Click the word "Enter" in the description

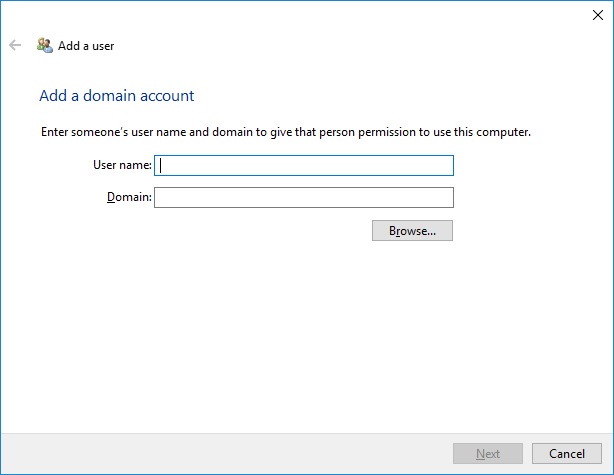point(54,132)
